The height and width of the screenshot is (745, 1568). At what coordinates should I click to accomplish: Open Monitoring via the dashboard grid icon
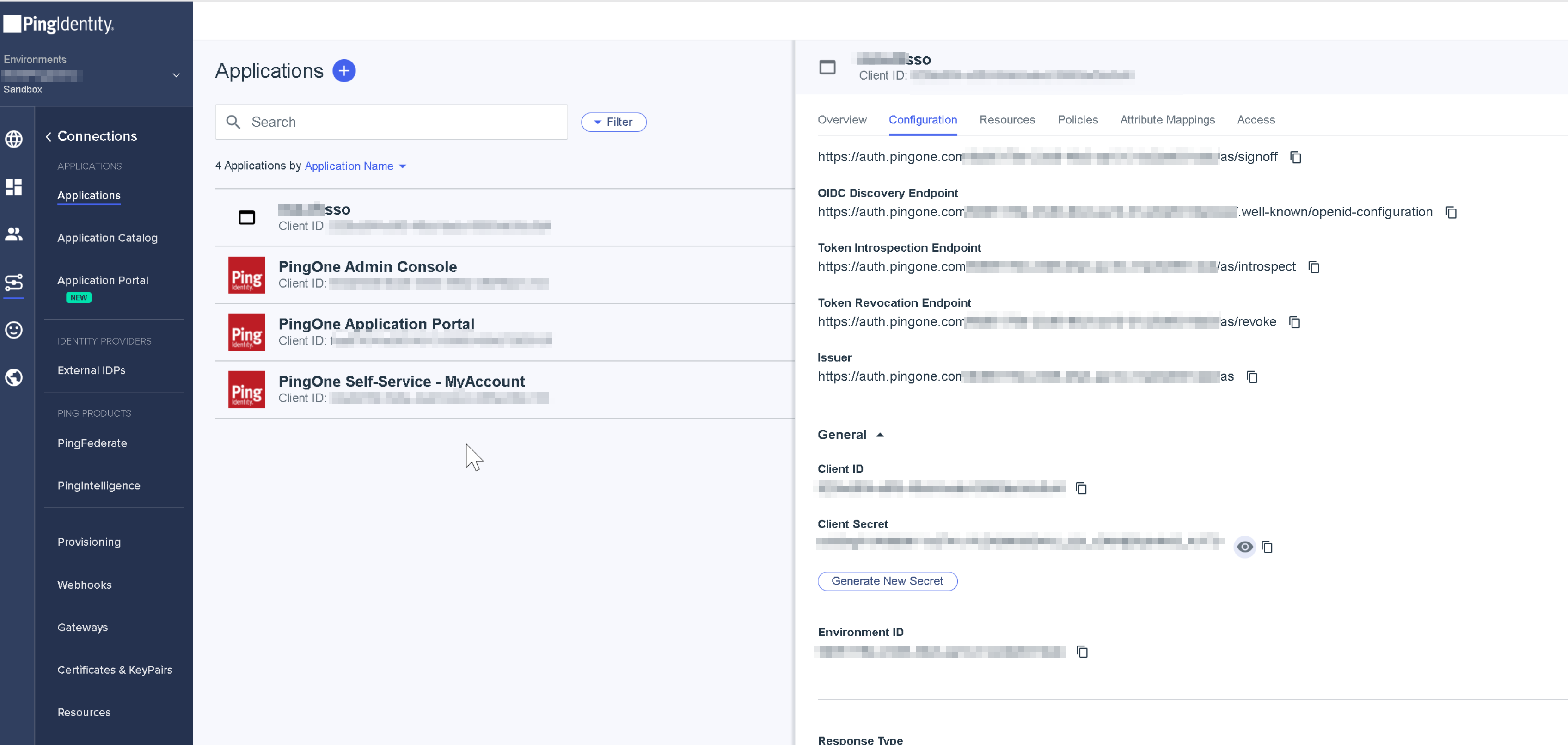point(14,187)
